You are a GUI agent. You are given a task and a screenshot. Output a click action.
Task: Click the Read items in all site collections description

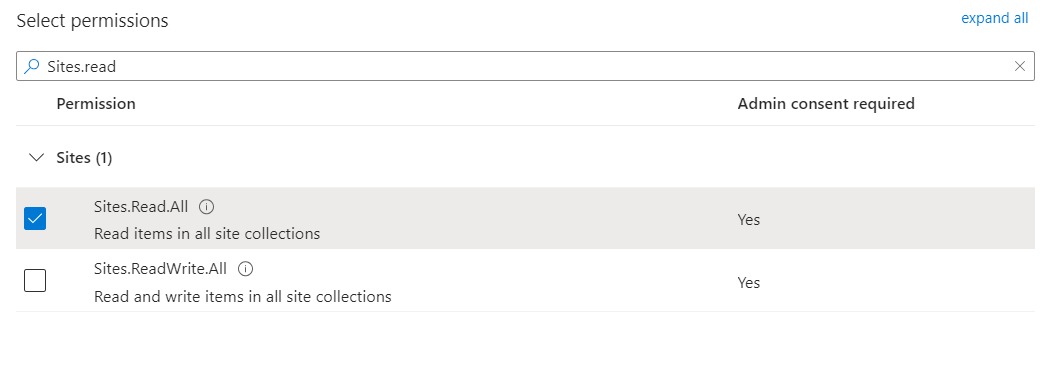[207, 234]
